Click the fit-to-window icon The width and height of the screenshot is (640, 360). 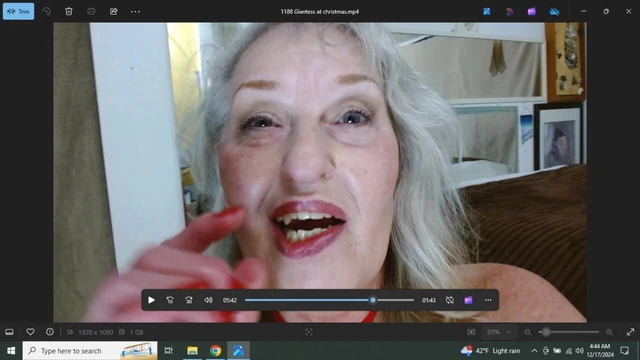[471, 332]
